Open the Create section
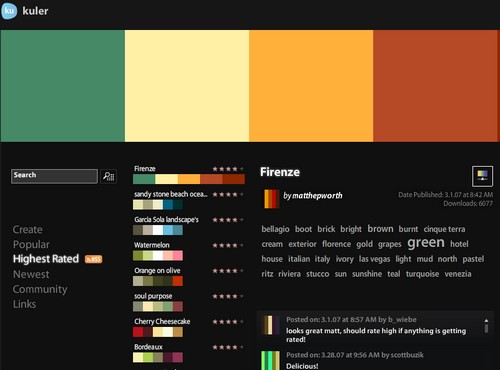The width and height of the screenshot is (500, 370). point(28,230)
